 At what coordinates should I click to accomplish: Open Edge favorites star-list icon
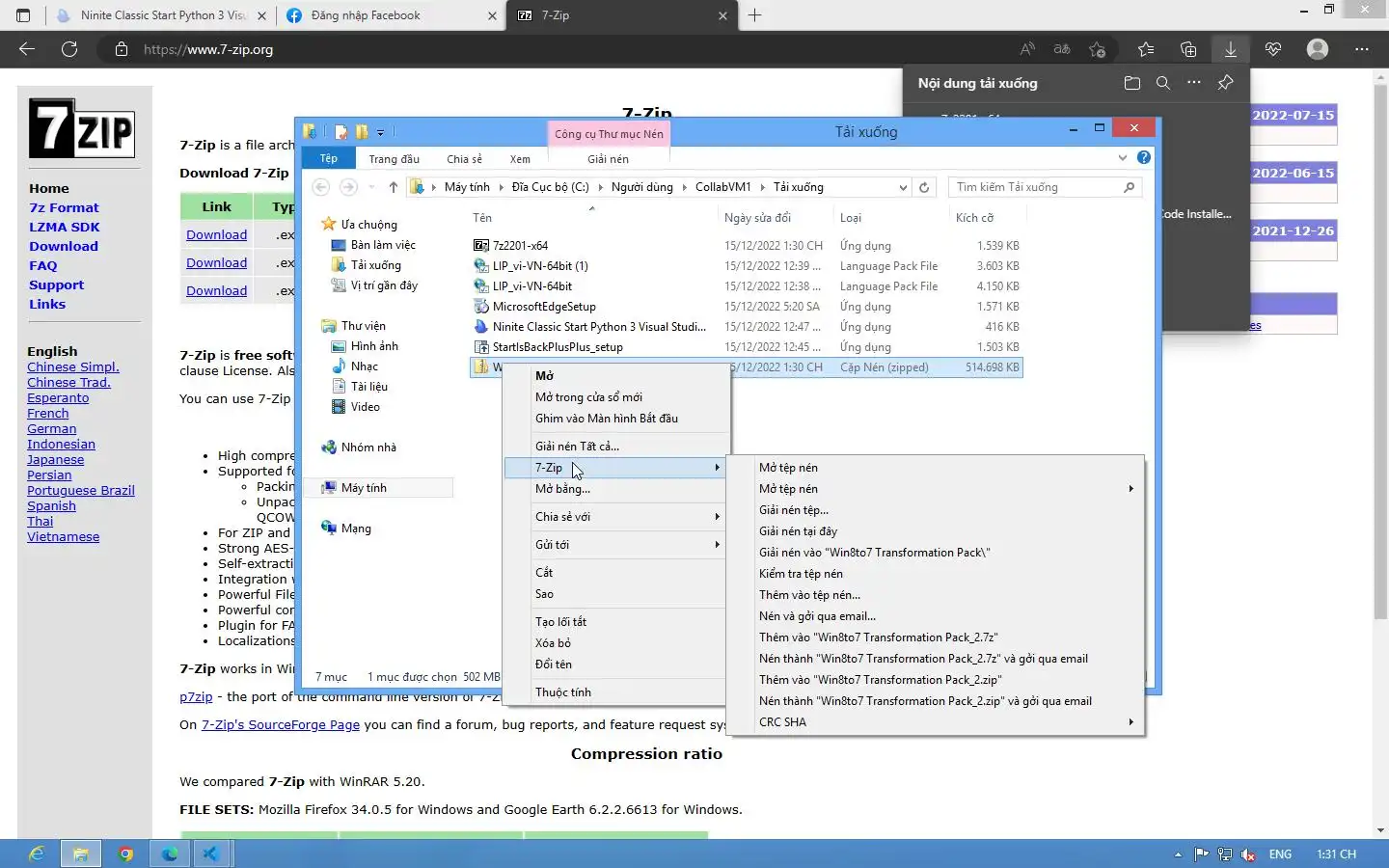click(1145, 49)
